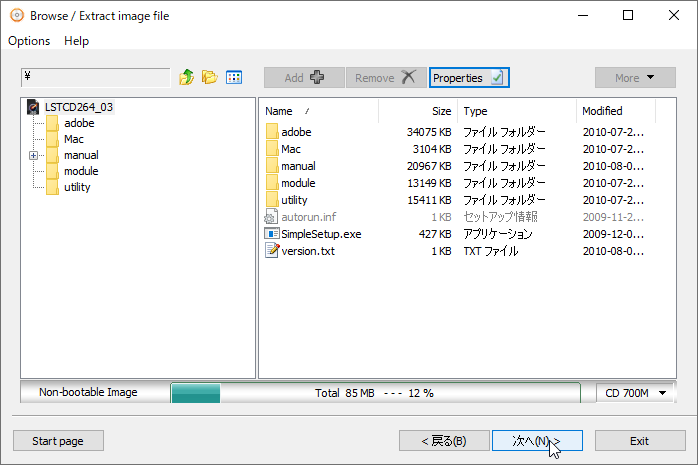Screen dimensions: 698x465
Task: Click utility folder icon in tree
Action: [x=52, y=187]
